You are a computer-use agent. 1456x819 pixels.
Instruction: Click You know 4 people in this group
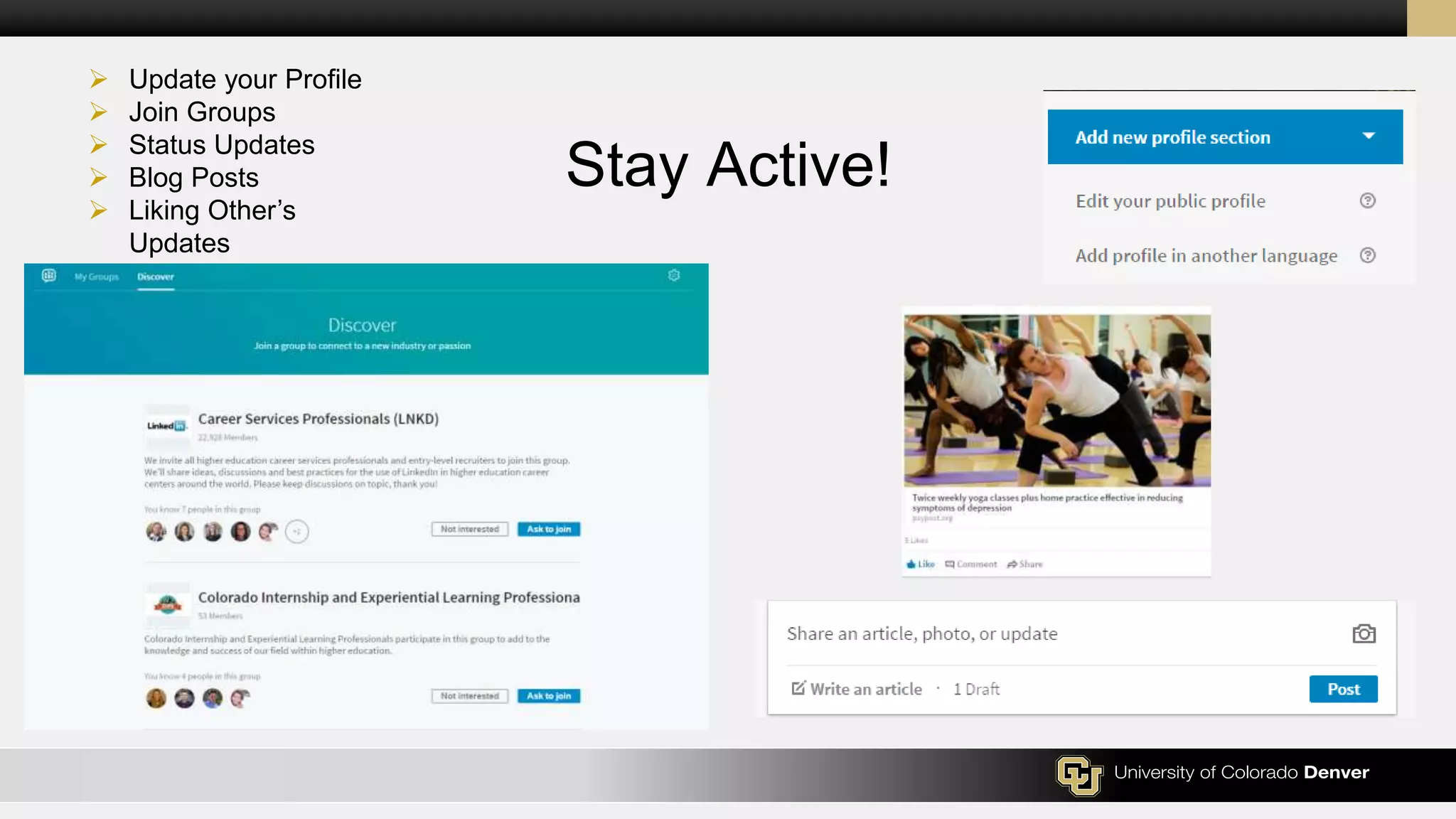click(x=203, y=676)
